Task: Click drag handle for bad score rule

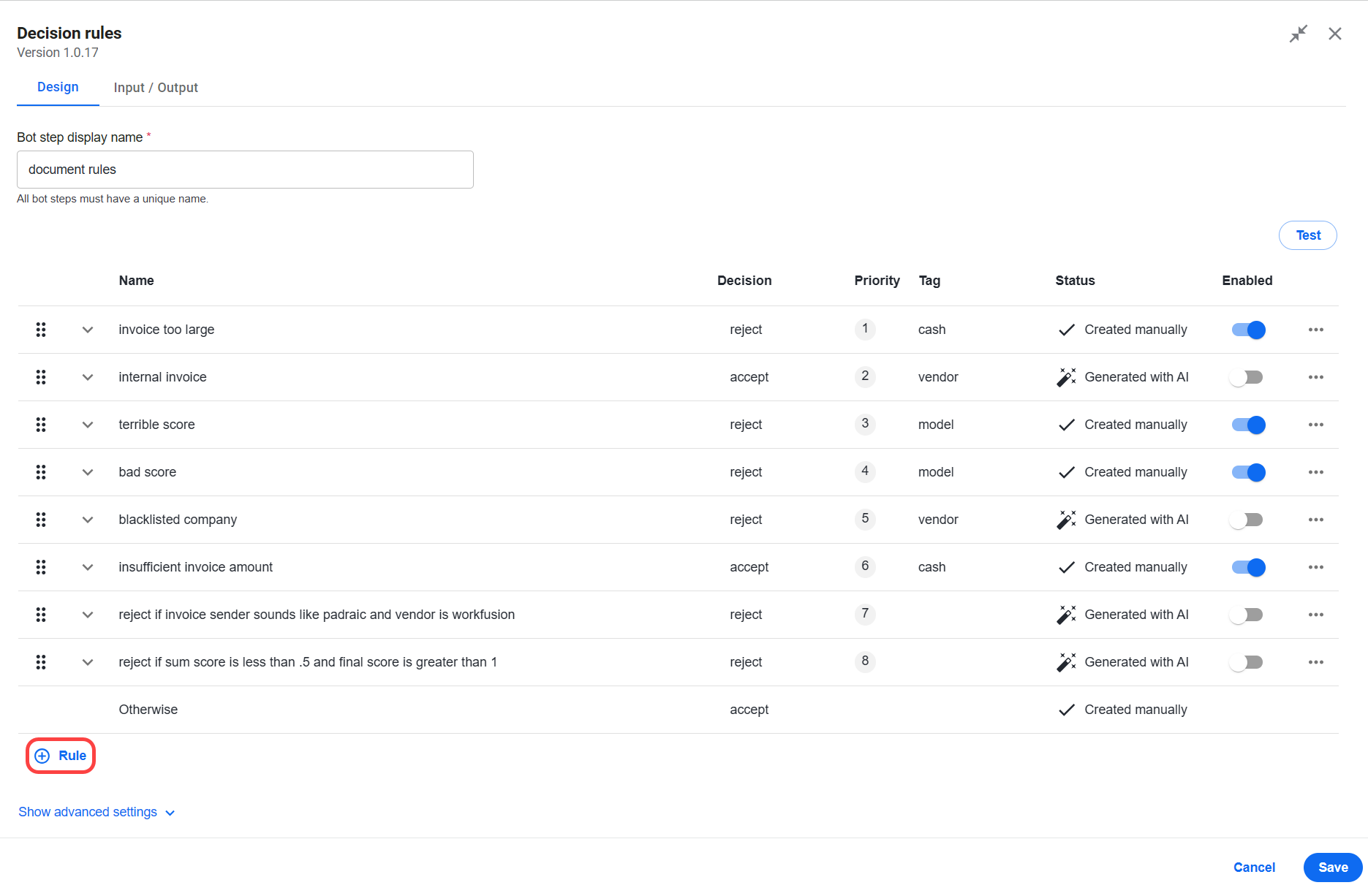Action: (41, 472)
